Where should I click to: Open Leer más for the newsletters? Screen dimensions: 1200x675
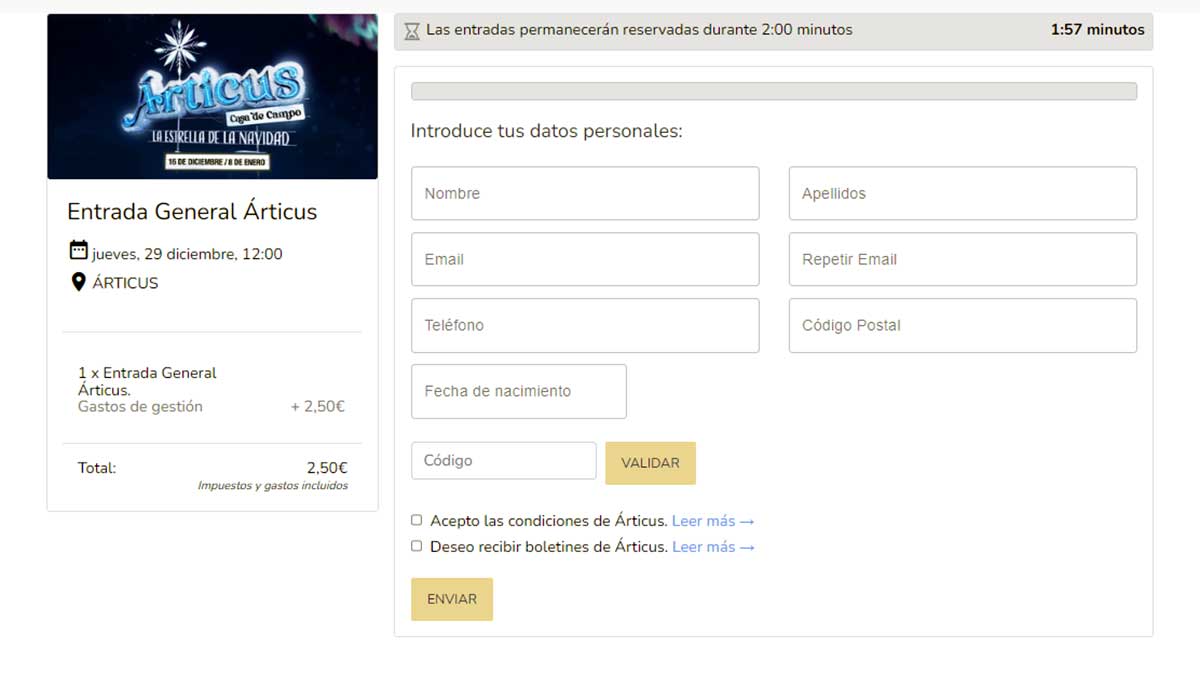coord(712,546)
